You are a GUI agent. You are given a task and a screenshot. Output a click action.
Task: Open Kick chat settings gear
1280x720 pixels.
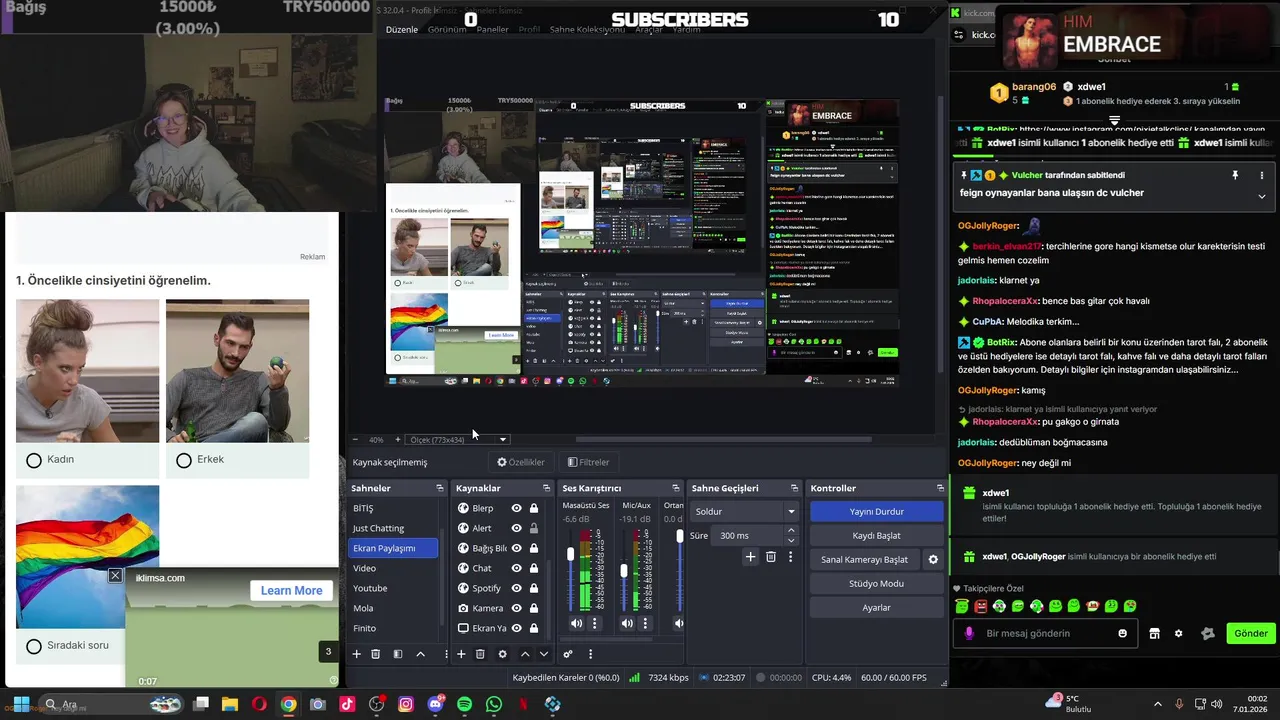[x=1178, y=633]
